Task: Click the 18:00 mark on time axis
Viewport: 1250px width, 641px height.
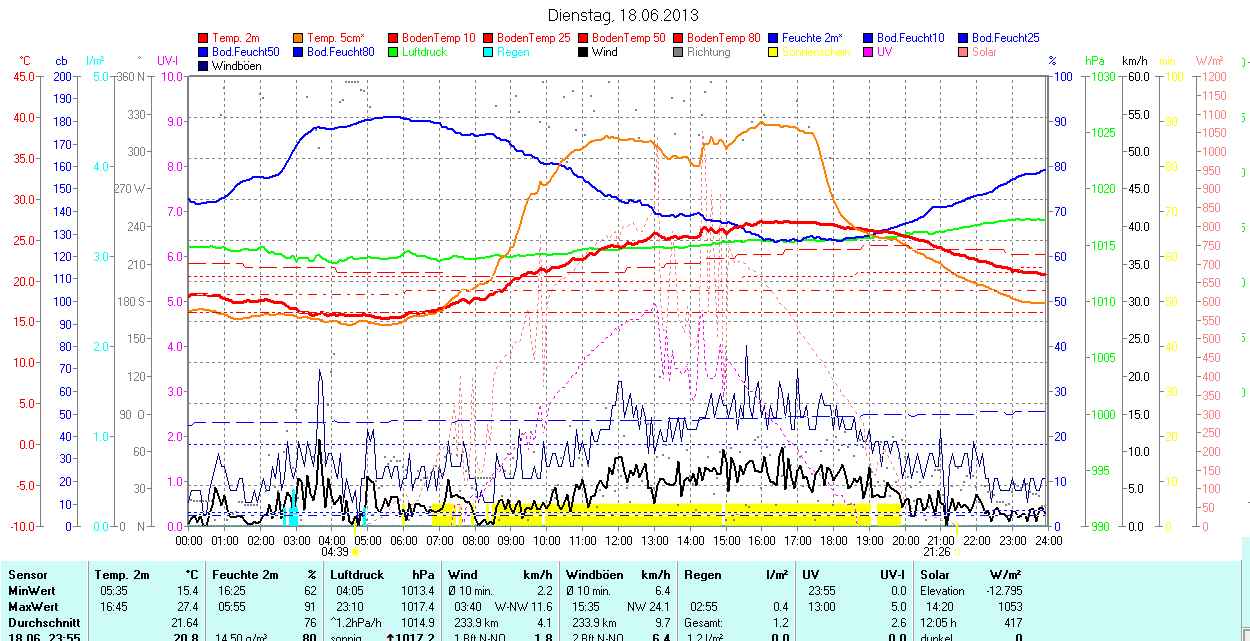Action: (x=833, y=540)
